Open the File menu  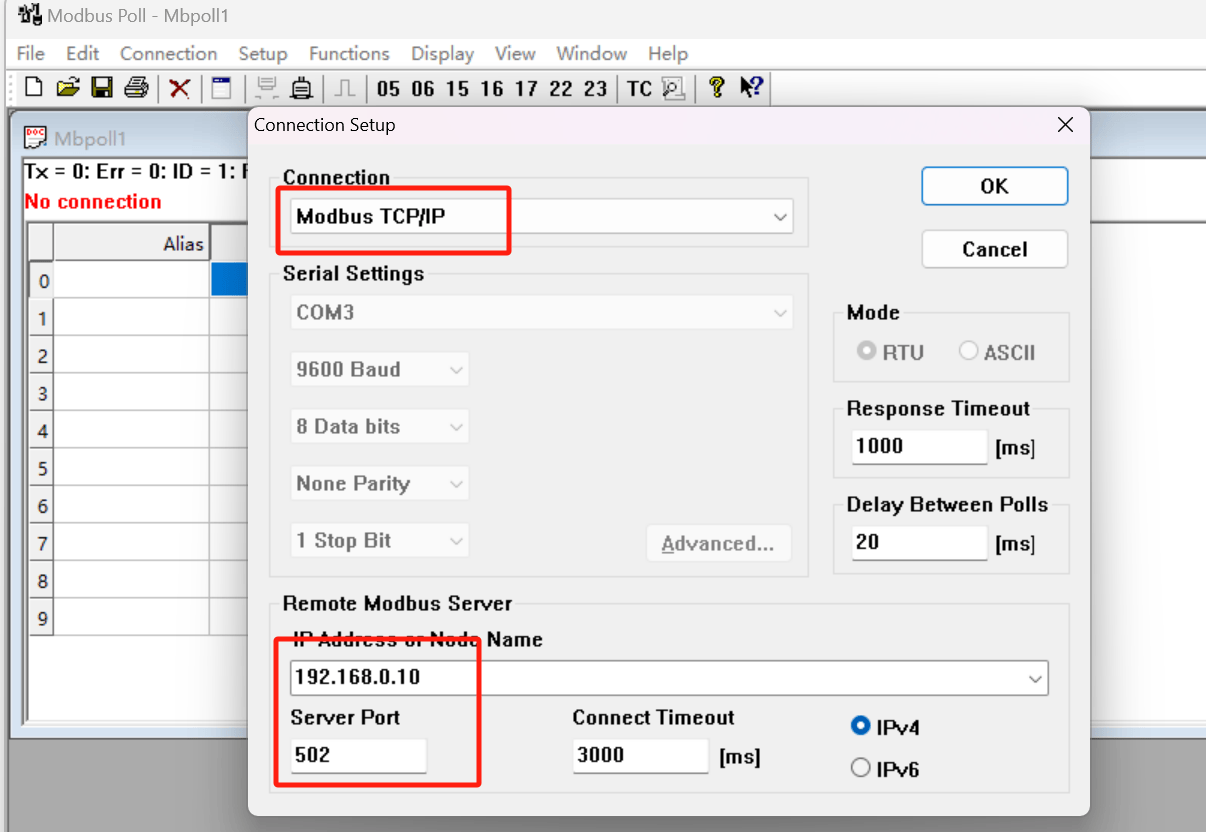tap(31, 53)
